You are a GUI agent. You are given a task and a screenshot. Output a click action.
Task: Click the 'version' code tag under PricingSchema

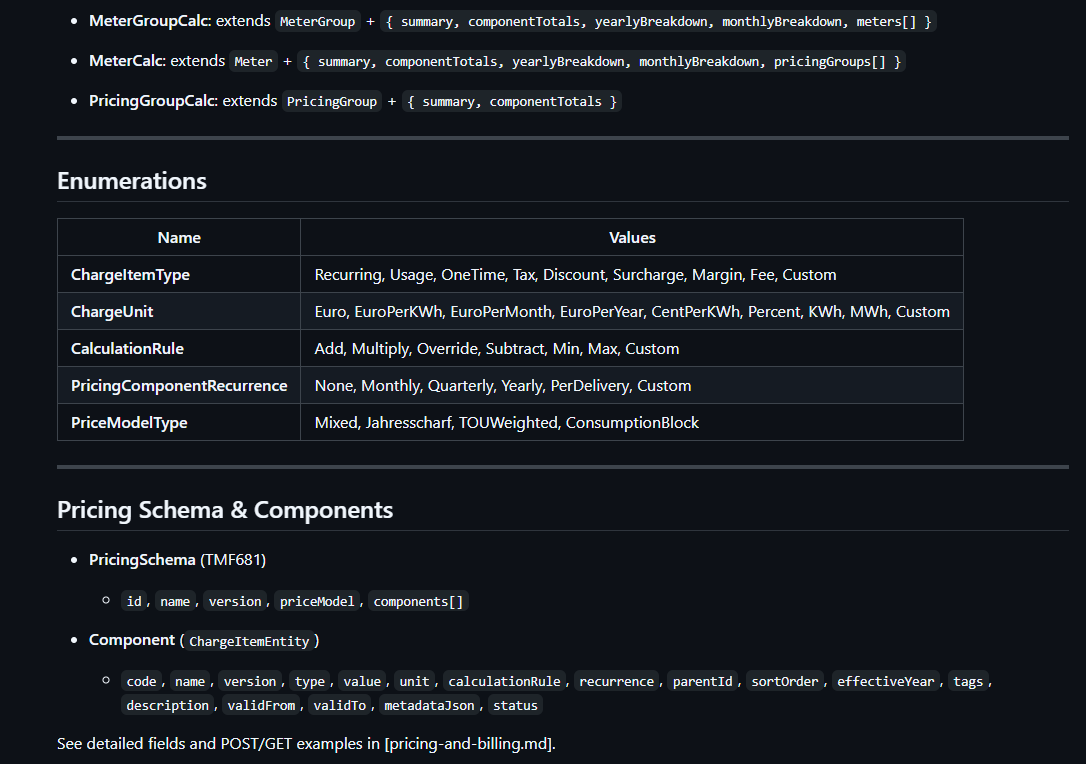coord(235,601)
